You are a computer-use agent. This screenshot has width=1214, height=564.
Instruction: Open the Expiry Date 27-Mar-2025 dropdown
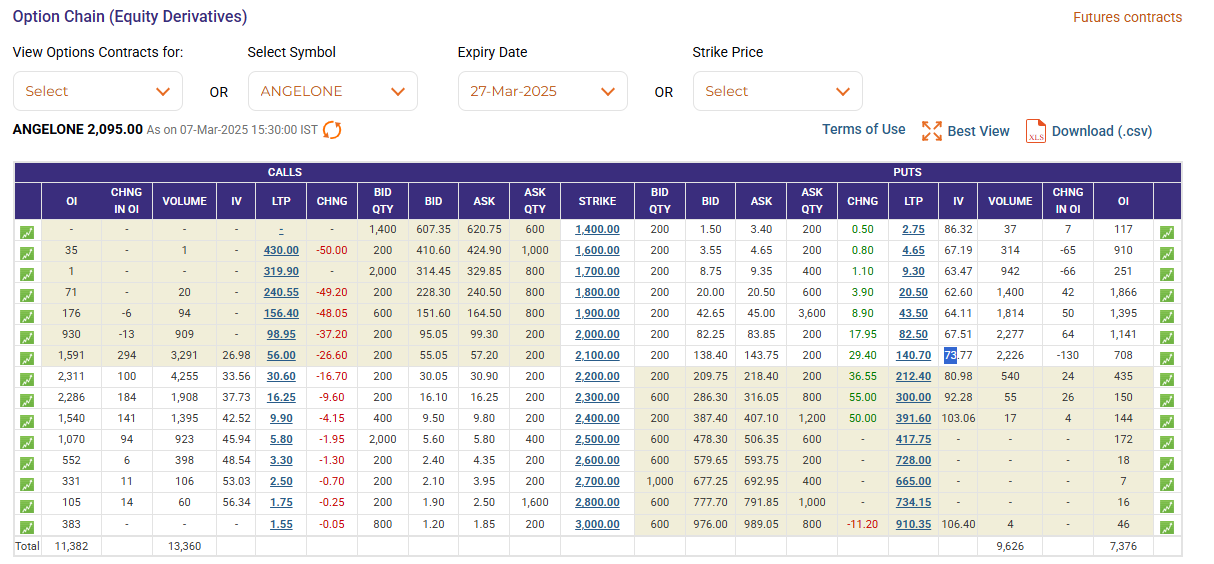(542, 91)
